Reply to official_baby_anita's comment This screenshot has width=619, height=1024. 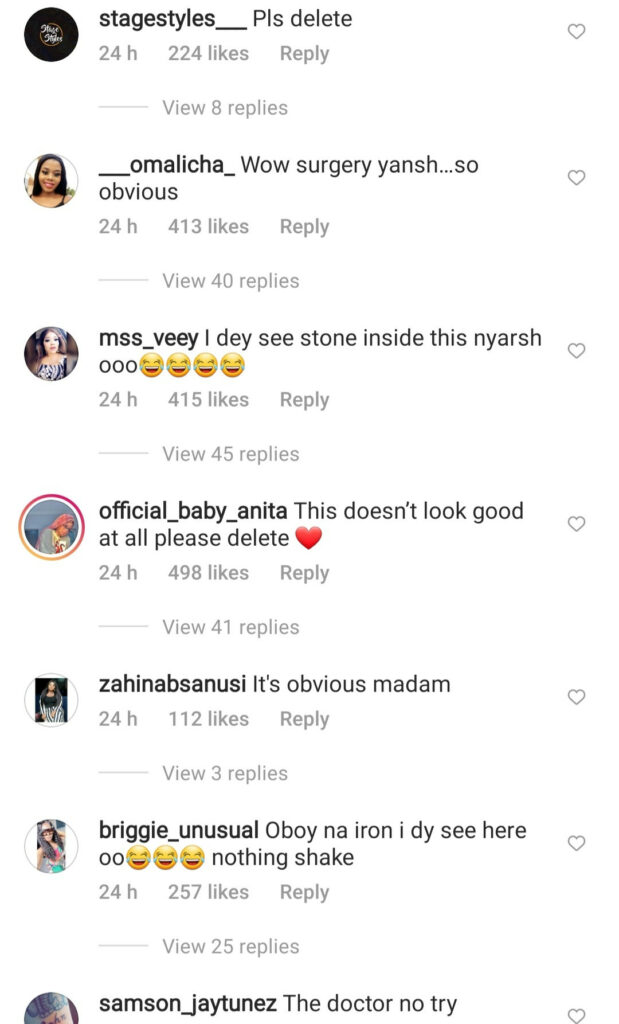(304, 573)
